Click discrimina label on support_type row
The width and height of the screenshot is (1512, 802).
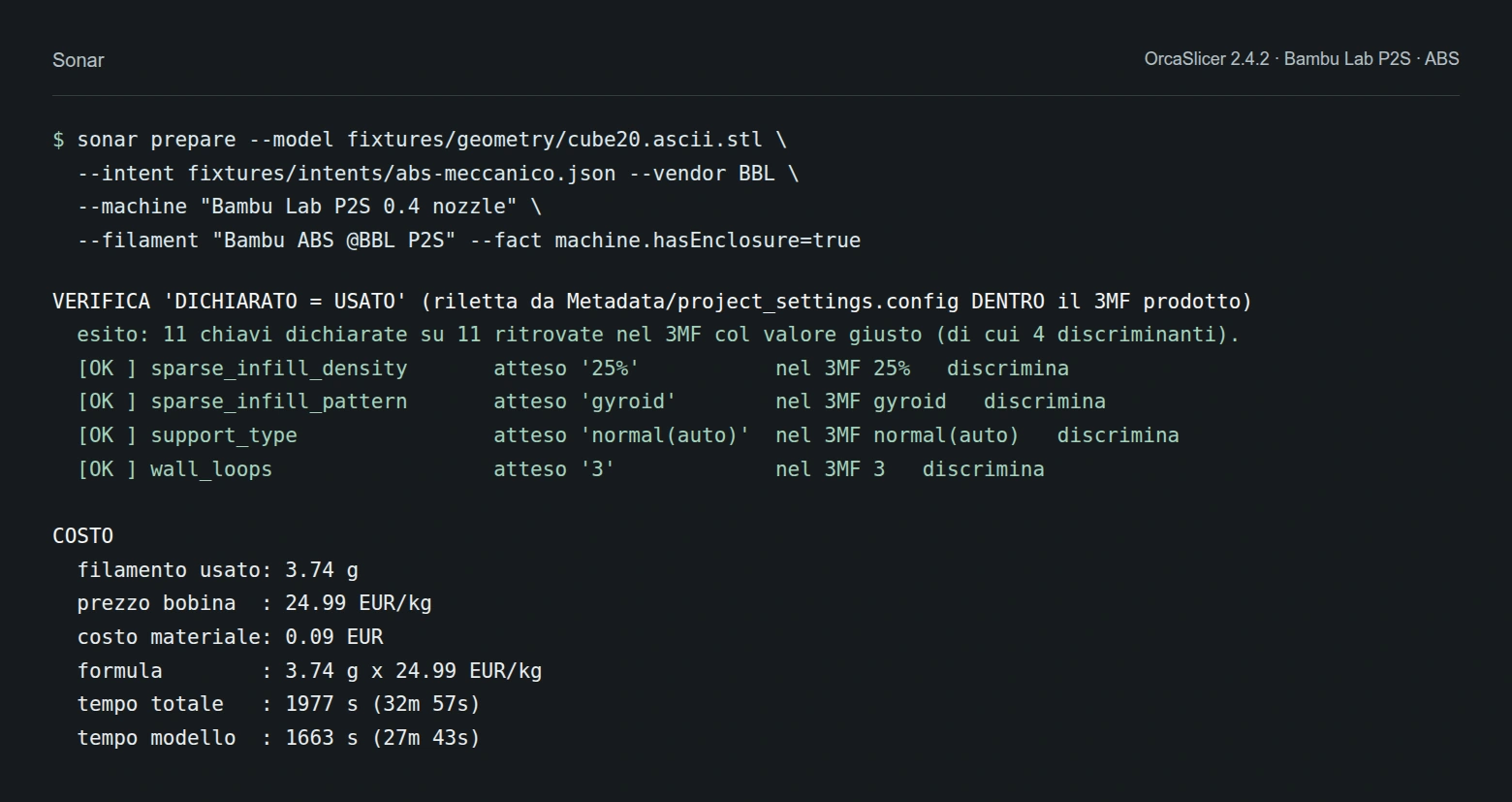point(1118,435)
